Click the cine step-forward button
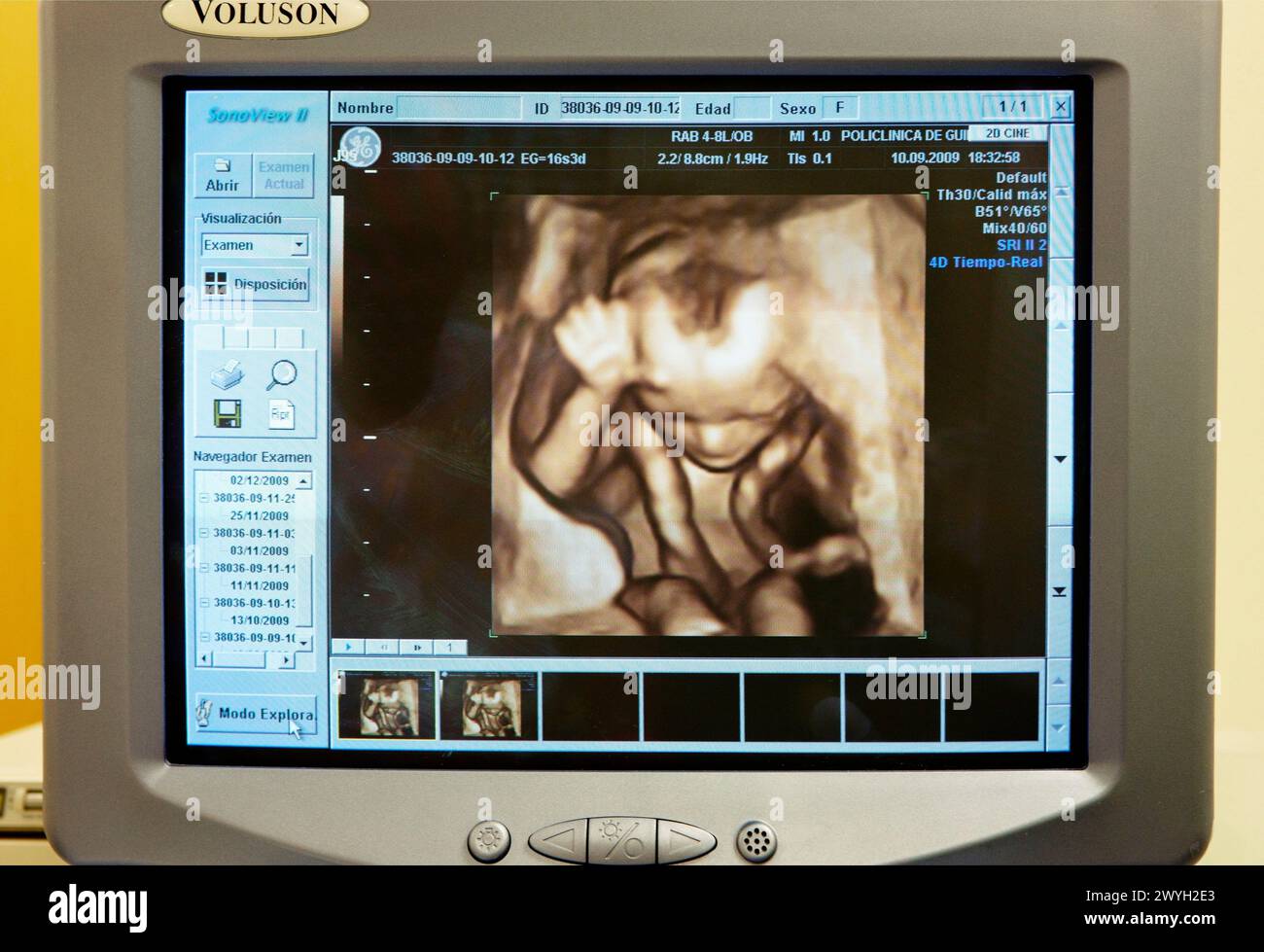1264x952 pixels. [x=417, y=646]
